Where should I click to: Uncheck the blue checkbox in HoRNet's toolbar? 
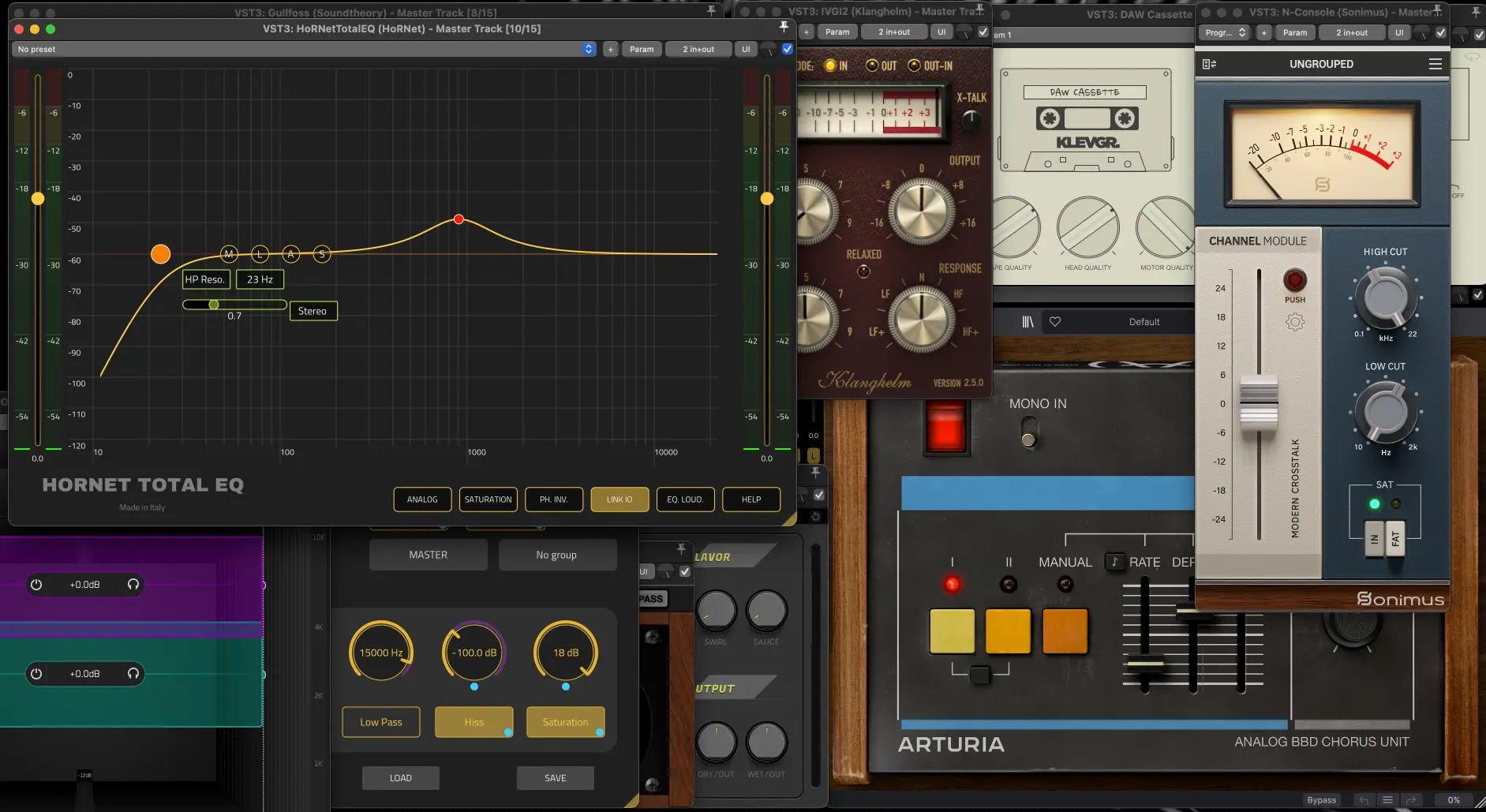(787, 48)
